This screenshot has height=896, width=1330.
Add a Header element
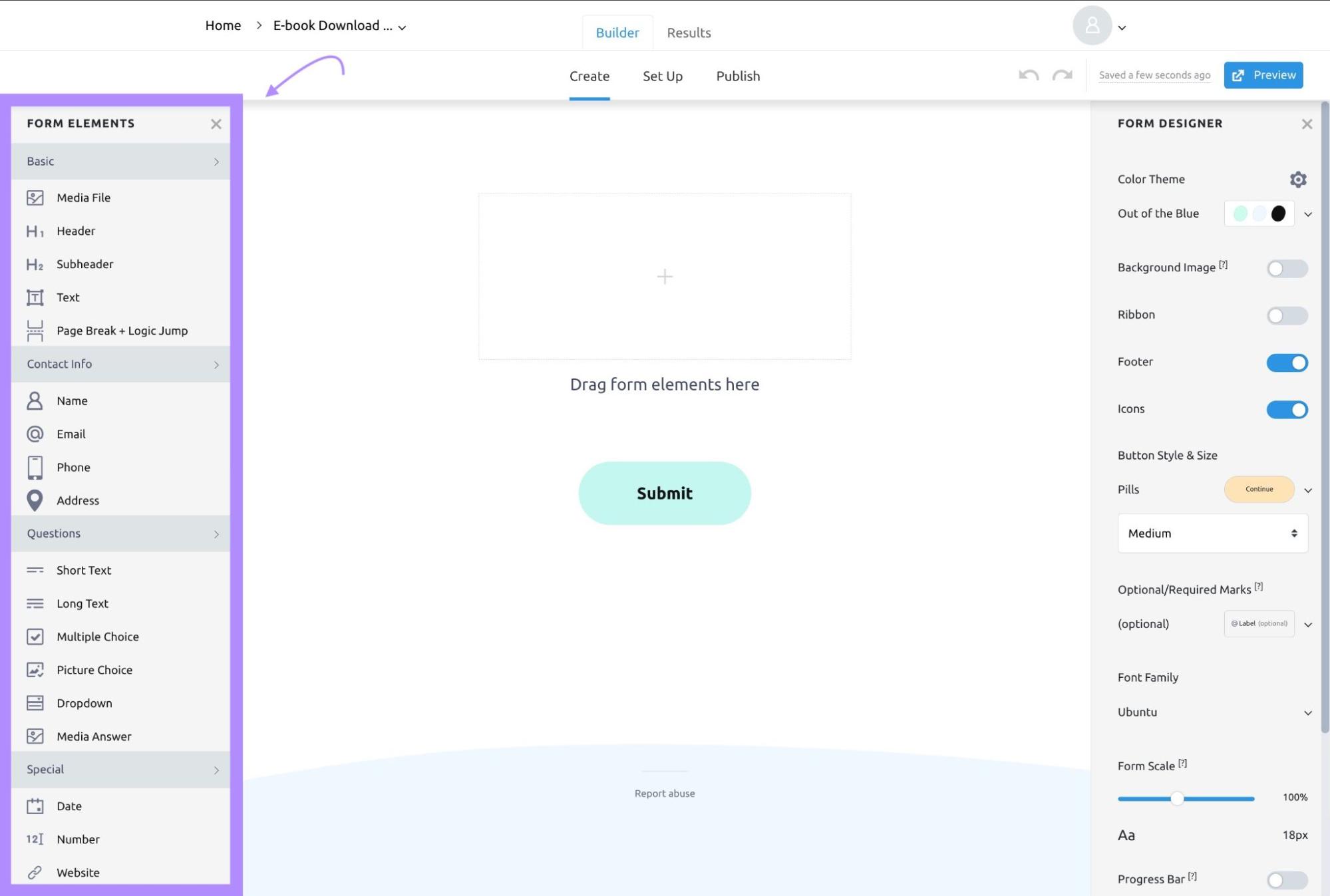[75, 231]
